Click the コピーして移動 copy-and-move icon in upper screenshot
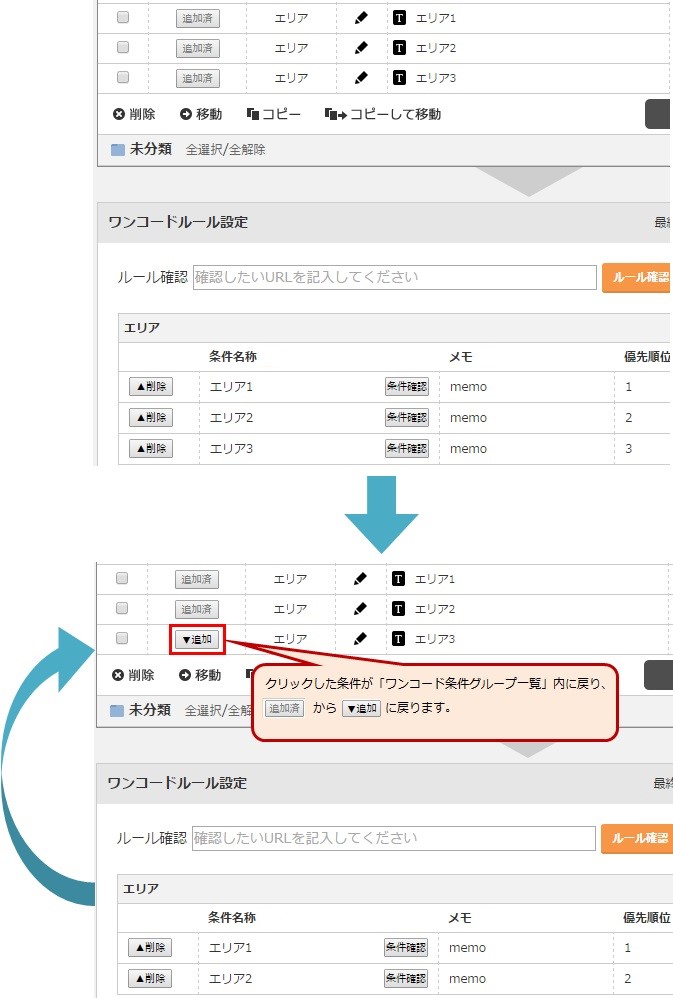Screen dimensions: 673x998 point(336,114)
